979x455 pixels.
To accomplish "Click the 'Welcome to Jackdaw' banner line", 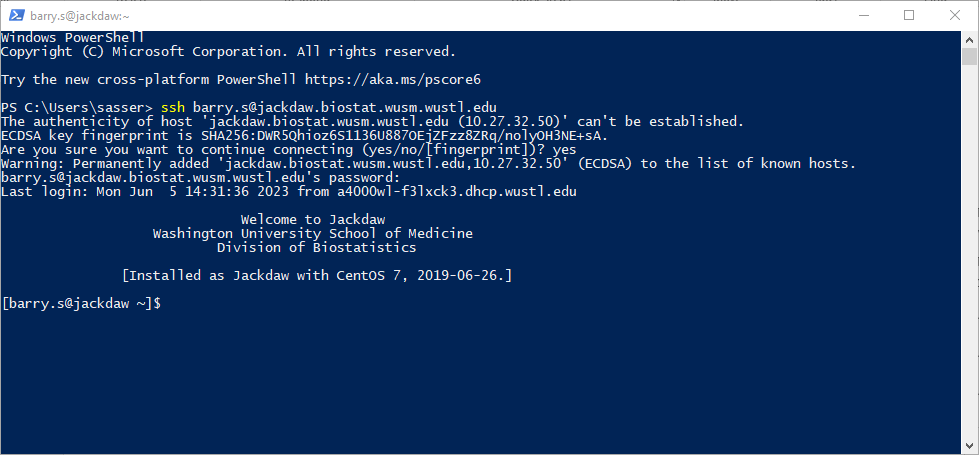I will (313, 220).
